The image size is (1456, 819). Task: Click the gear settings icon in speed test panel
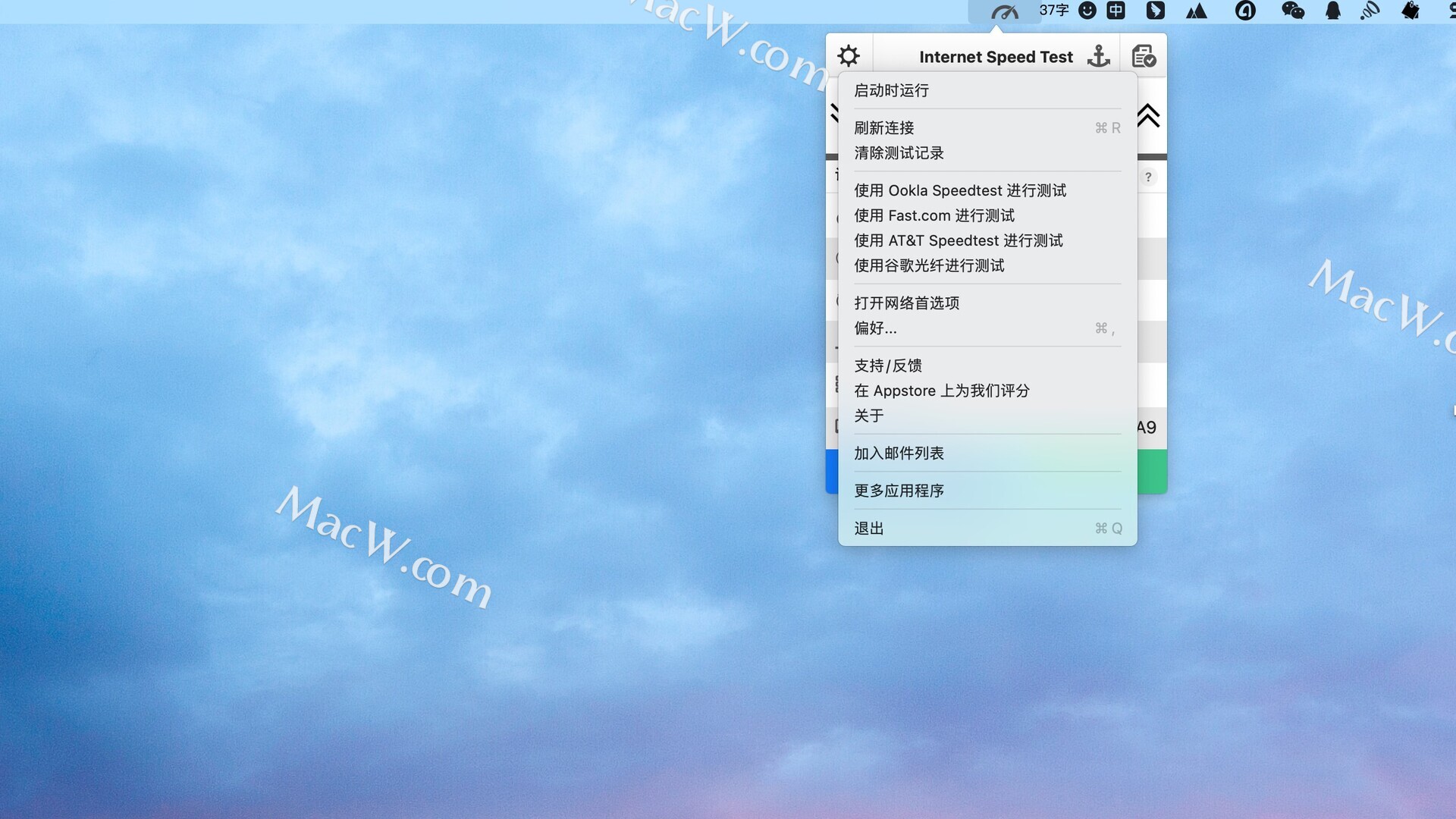click(849, 56)
